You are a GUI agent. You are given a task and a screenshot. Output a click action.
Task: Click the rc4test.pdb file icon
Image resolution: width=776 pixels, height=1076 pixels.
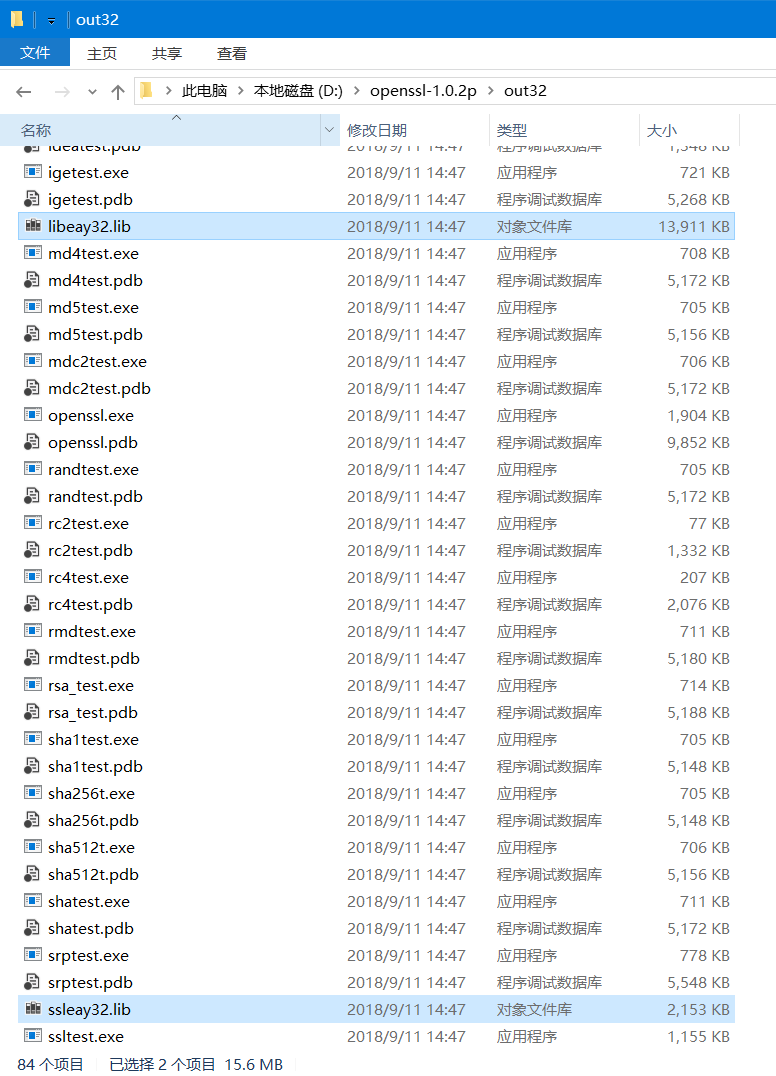click(32, 604)
